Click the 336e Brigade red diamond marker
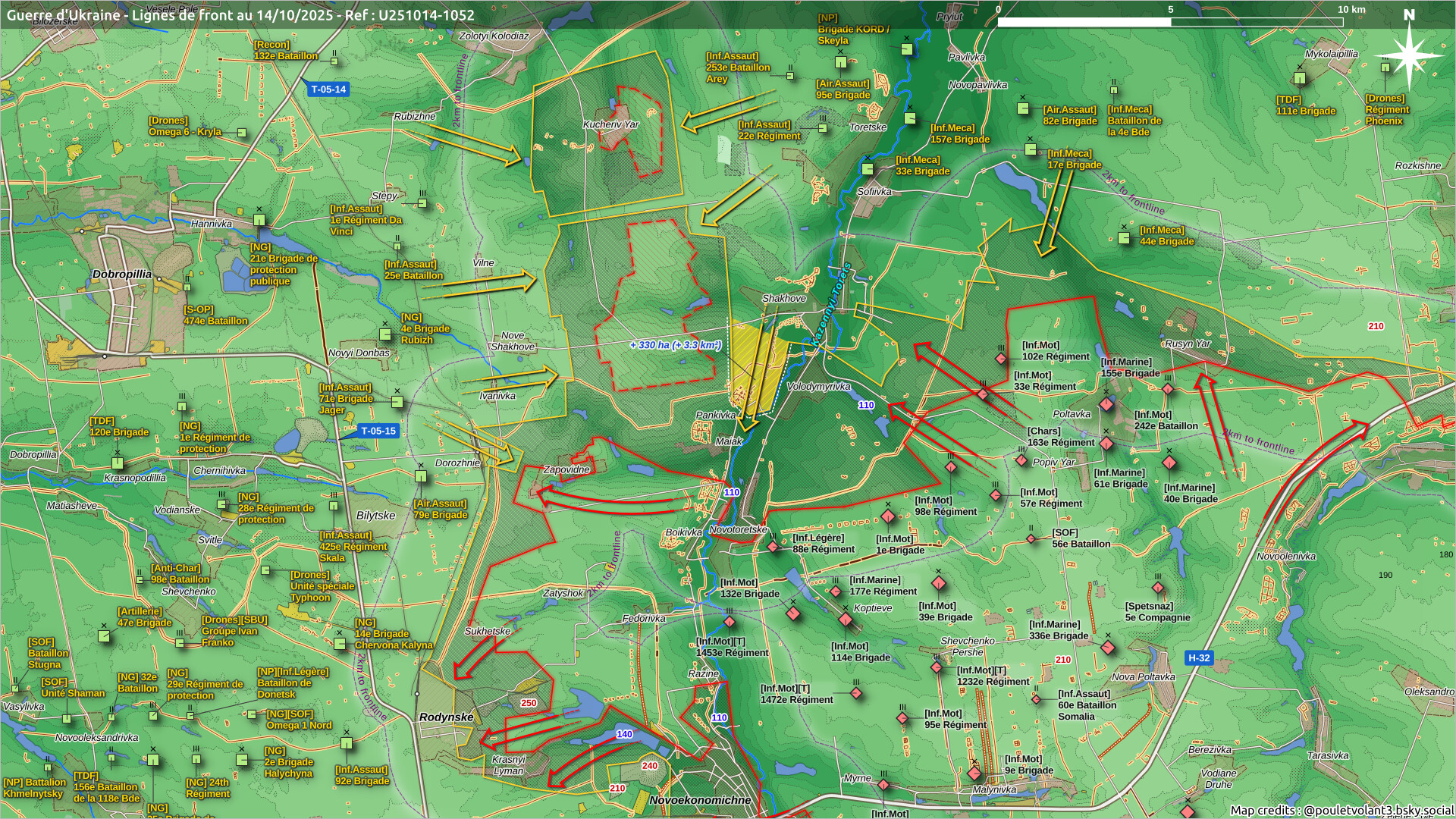Viewport: 1456px width, 819px height. coord(1108,647)
